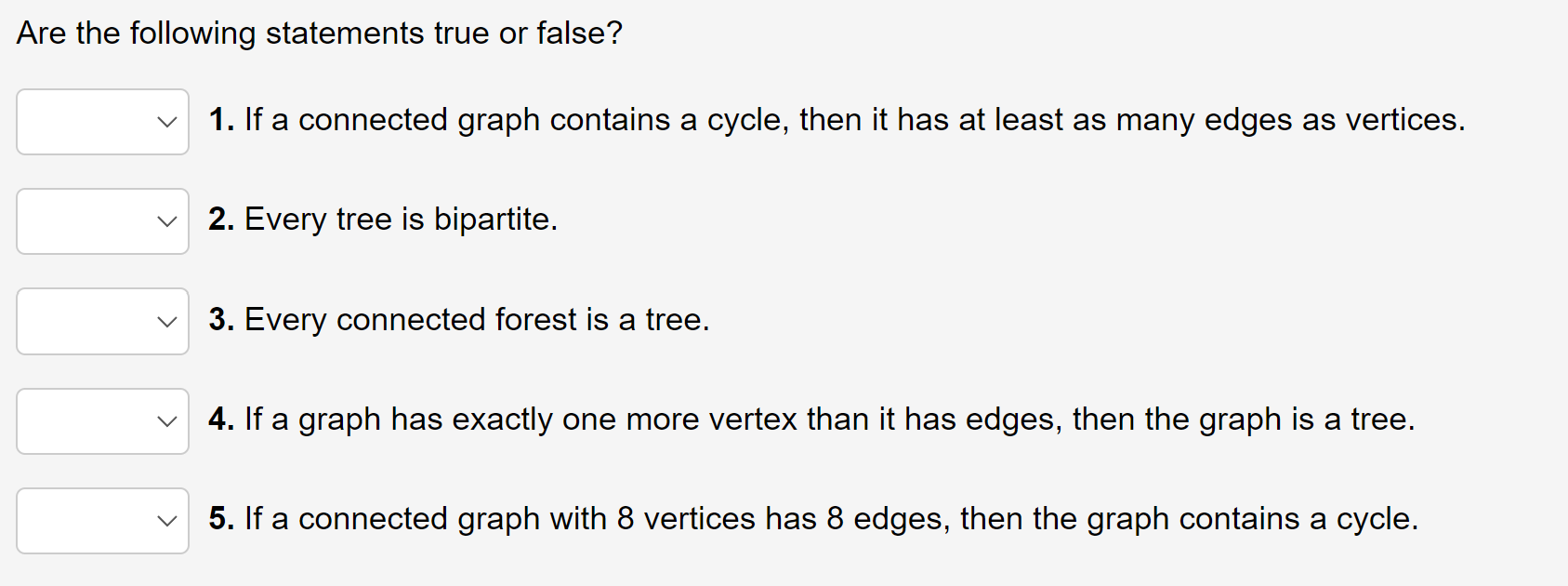
Task: Click the statement about connected forests
Action: point(458,319)
